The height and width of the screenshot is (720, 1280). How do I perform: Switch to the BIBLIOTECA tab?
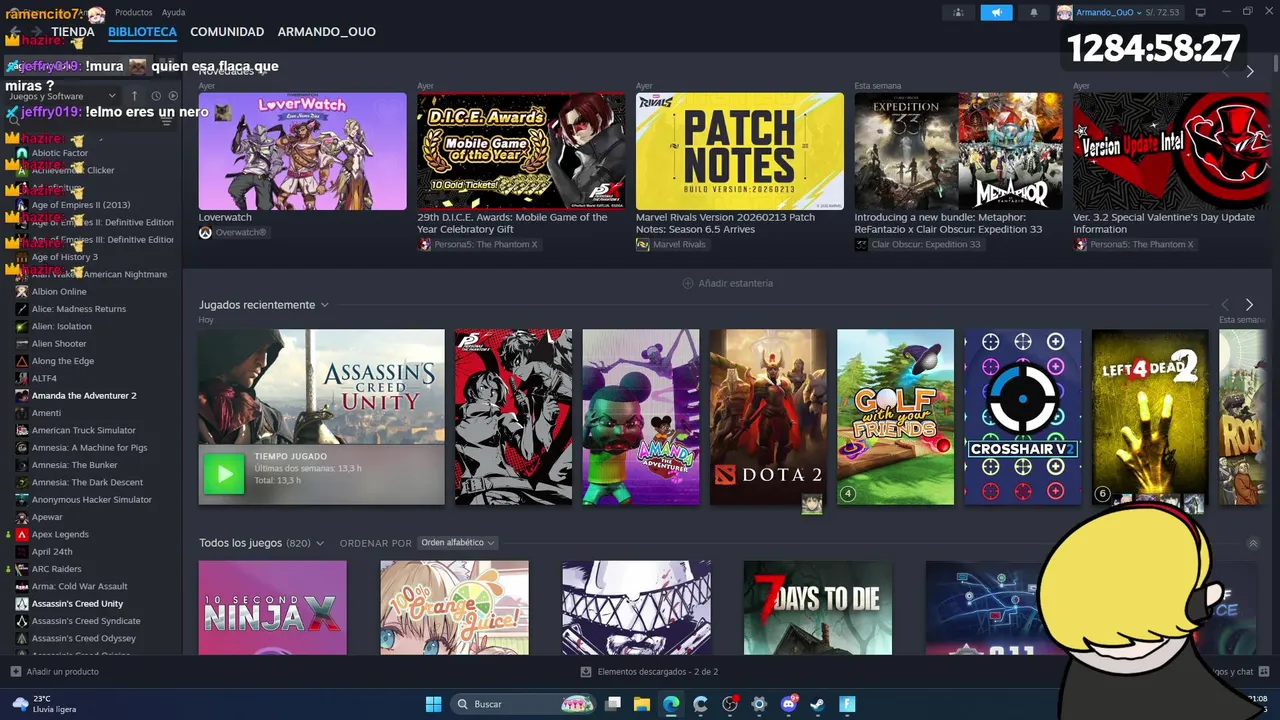(142, 32)
